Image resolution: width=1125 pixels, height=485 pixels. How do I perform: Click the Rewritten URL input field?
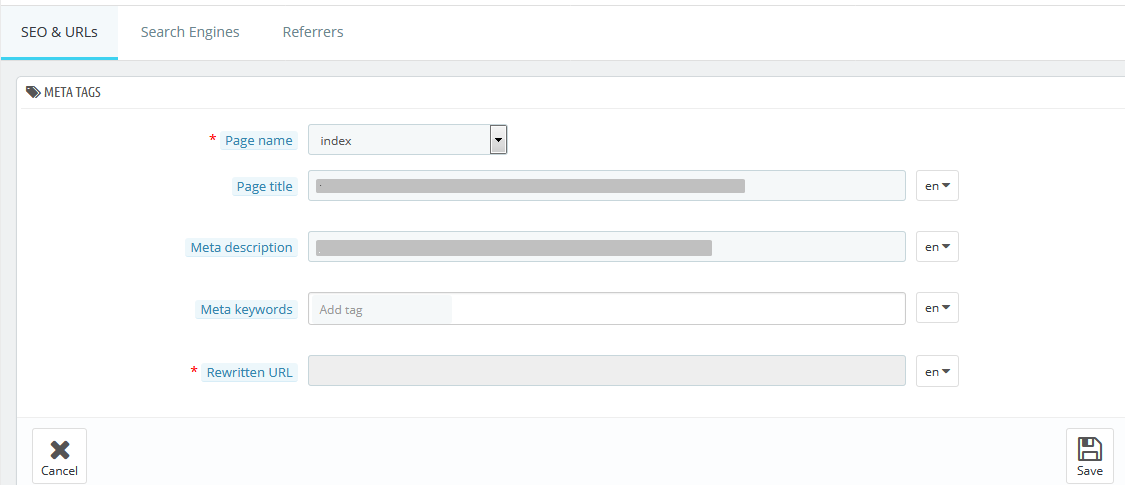[606, 371]
